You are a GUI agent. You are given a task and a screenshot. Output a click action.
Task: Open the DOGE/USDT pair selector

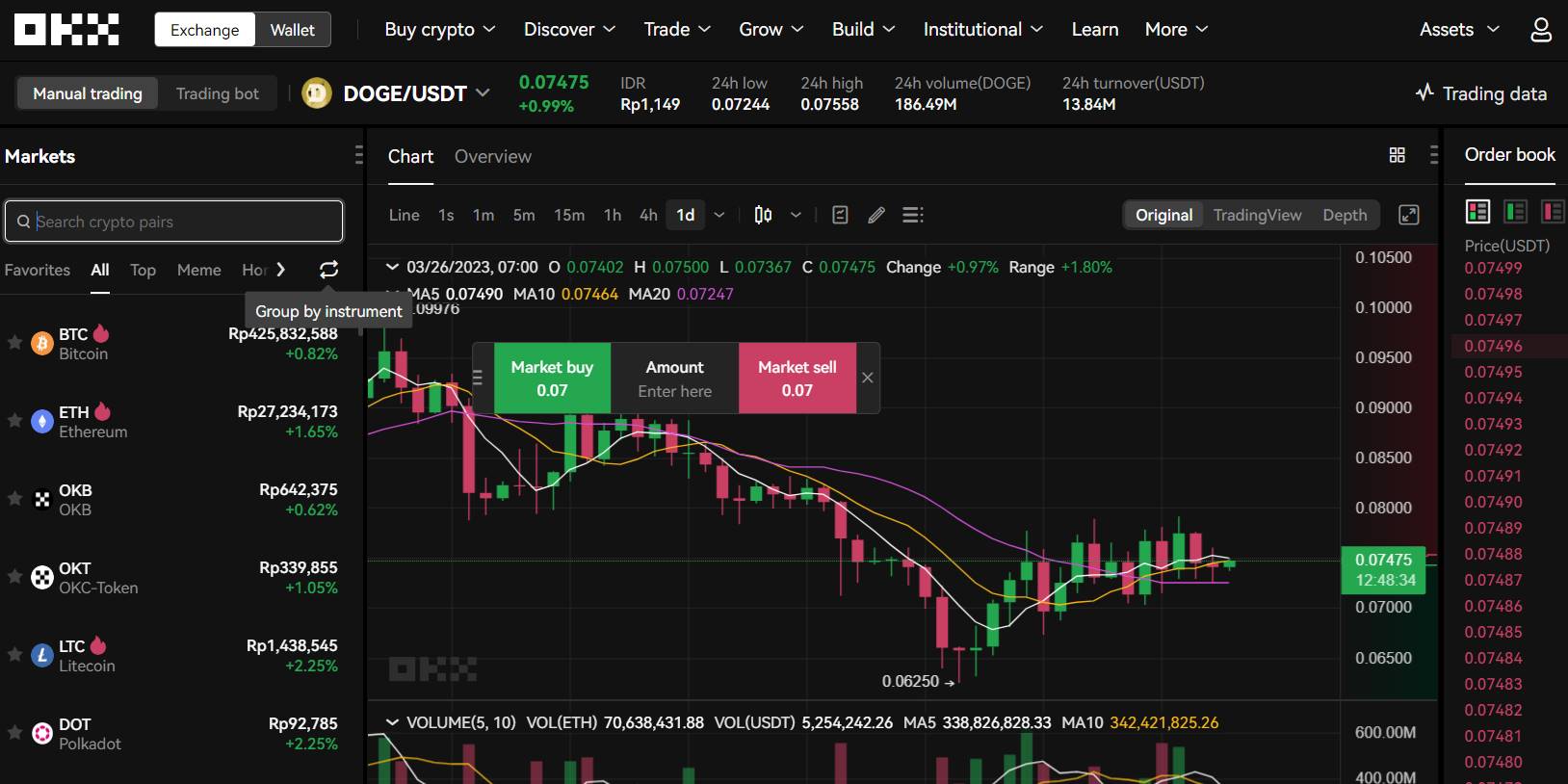pyautogui.click(x=417, y=93)
